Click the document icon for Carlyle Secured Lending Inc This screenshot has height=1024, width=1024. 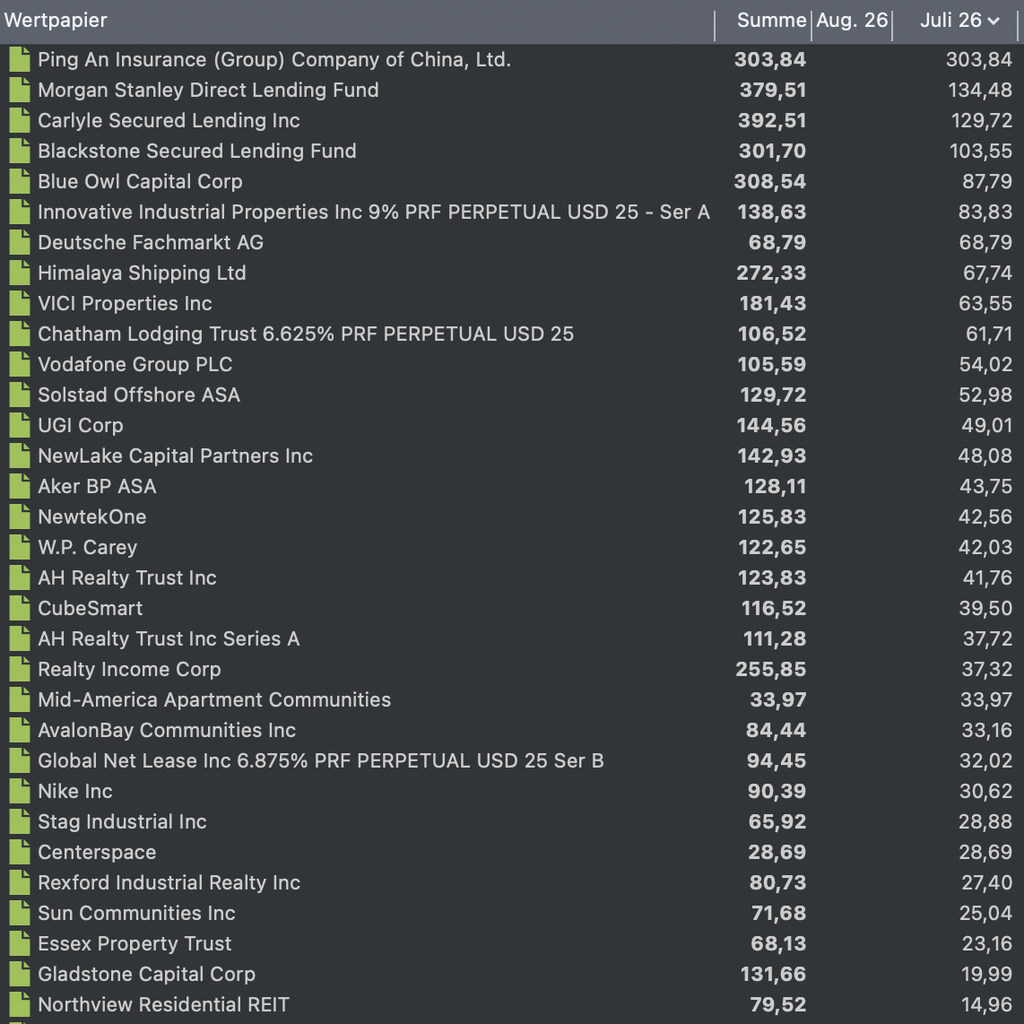coord(20,121)
